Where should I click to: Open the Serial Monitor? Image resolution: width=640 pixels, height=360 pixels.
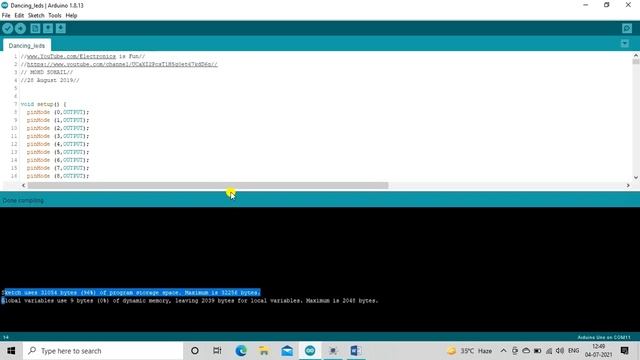627,28
